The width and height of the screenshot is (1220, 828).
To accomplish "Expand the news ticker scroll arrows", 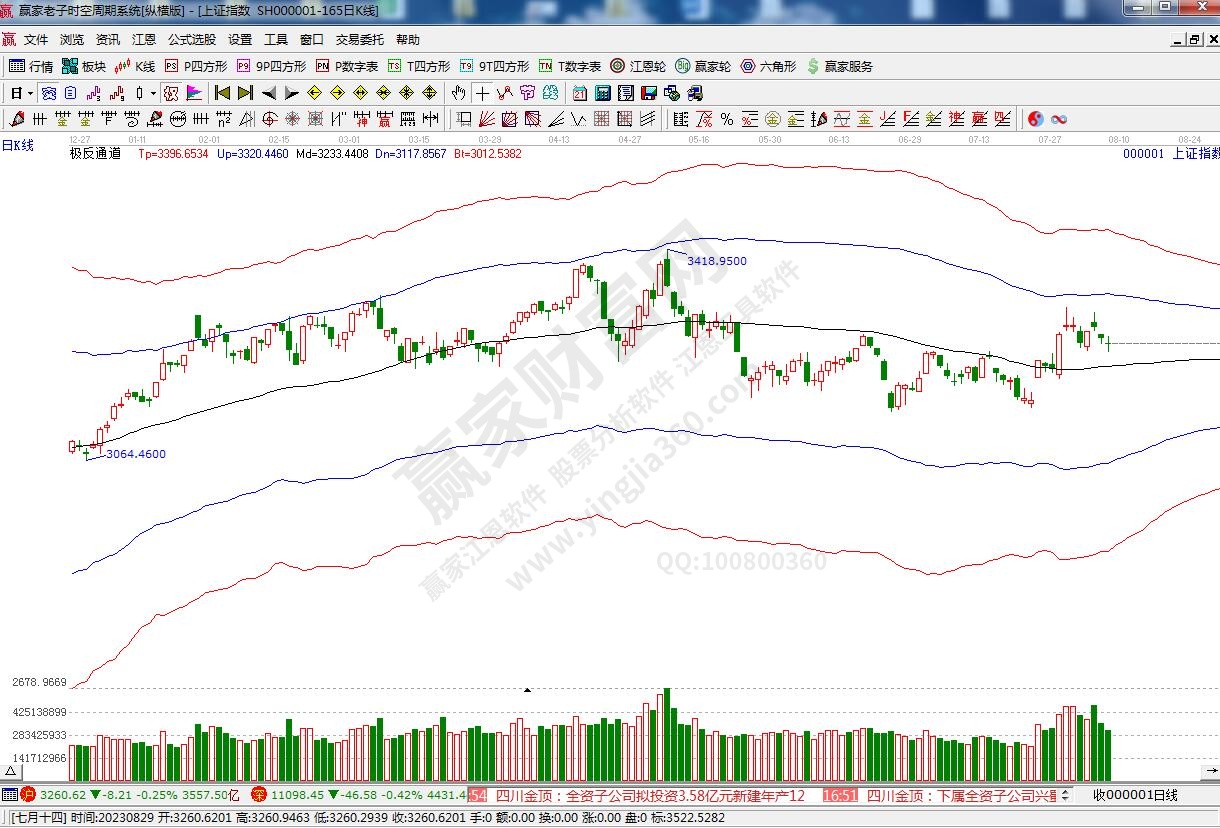I will (x=1064, y=795).
